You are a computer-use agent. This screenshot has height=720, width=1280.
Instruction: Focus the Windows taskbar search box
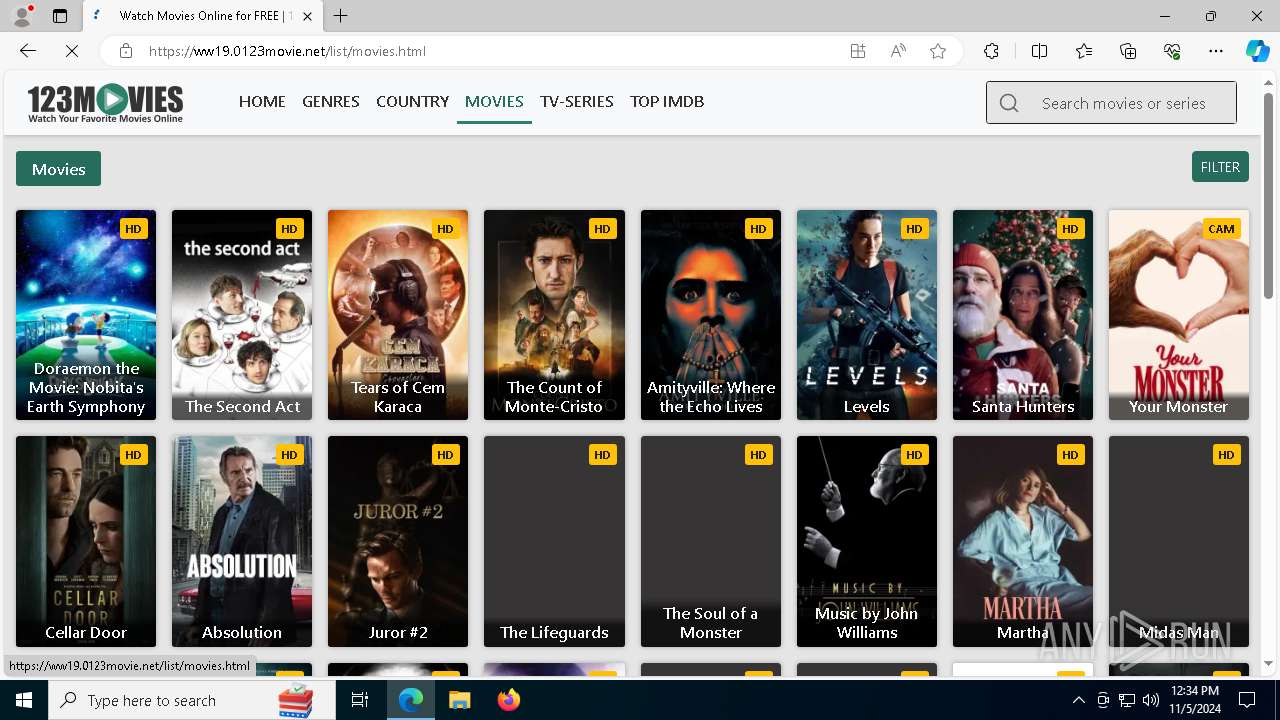tap(194, 700)
